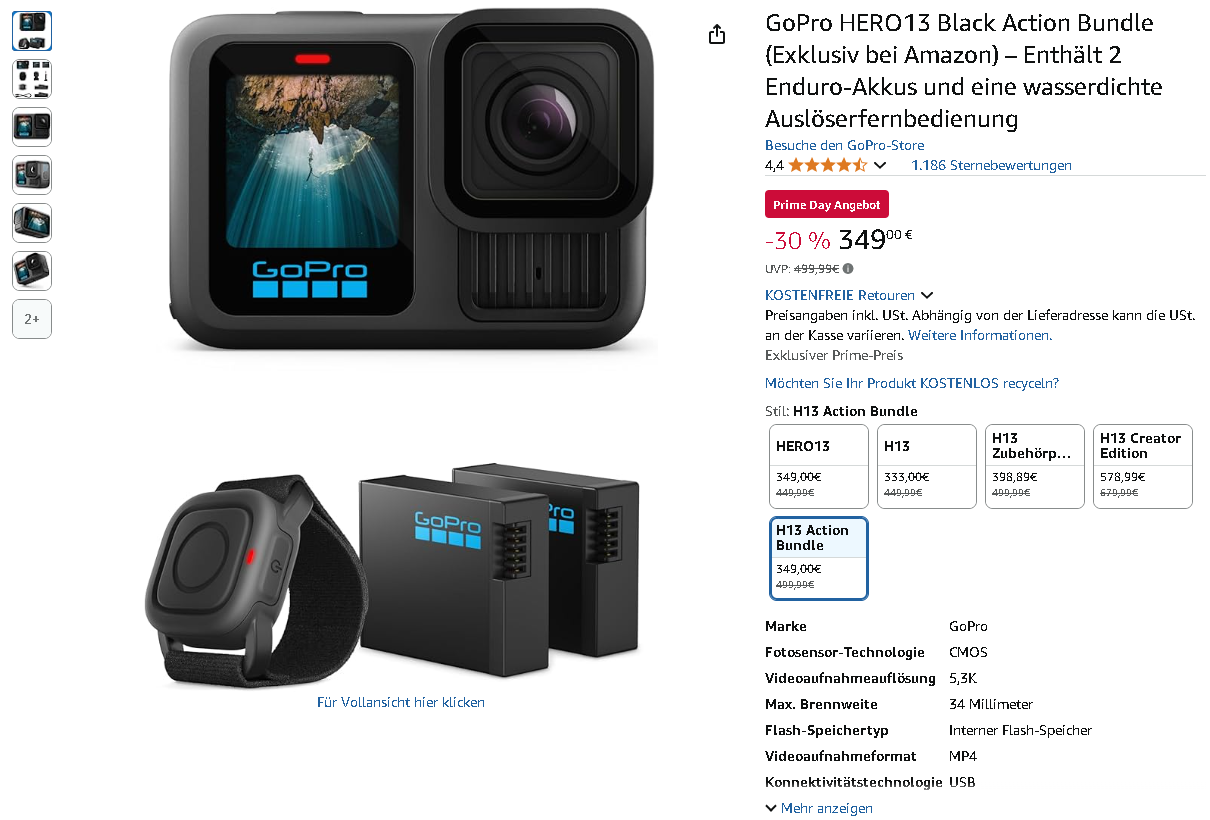Choose the H13 Creator Edition style

[x=1143, y=467]
